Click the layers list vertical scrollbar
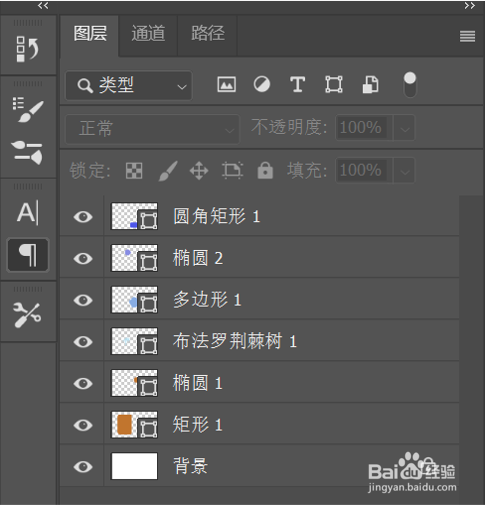 click(x=471, y=349)
